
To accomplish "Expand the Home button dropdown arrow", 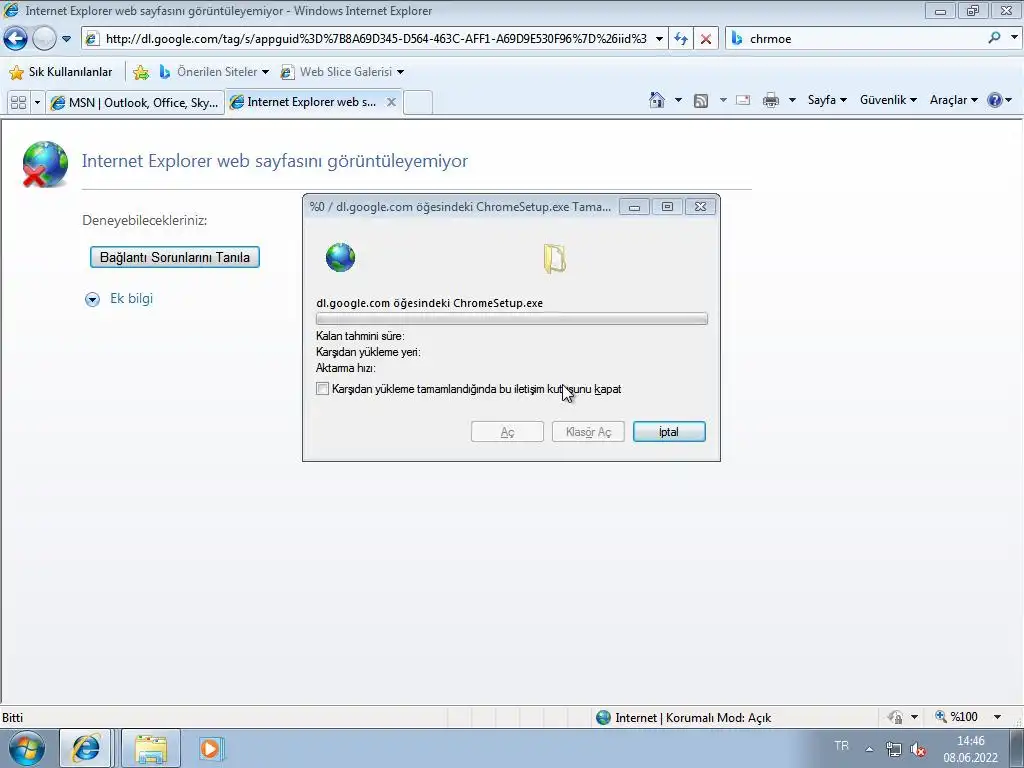I will click(678, 100).
